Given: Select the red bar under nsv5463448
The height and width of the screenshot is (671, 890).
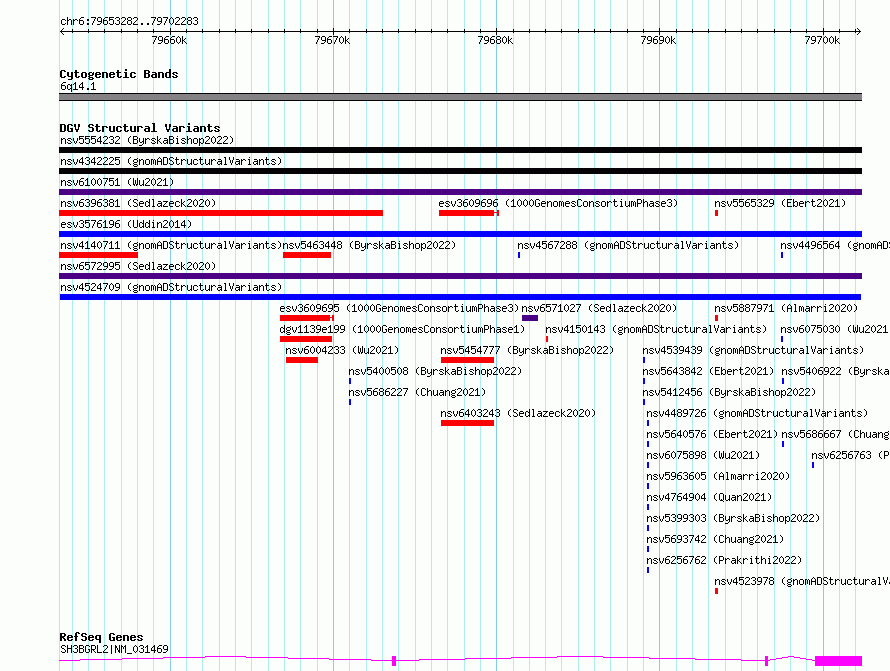Looking at the screenshot, I should pos(307,255).
